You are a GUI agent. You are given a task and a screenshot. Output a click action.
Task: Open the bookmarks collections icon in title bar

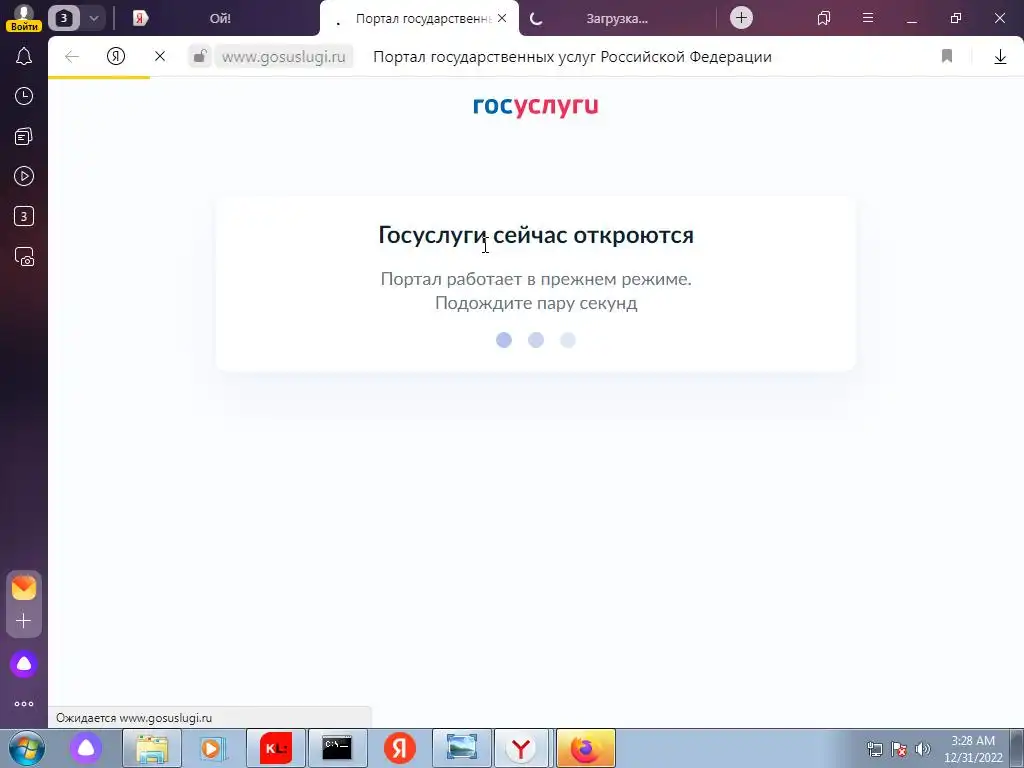click(824, 18)
